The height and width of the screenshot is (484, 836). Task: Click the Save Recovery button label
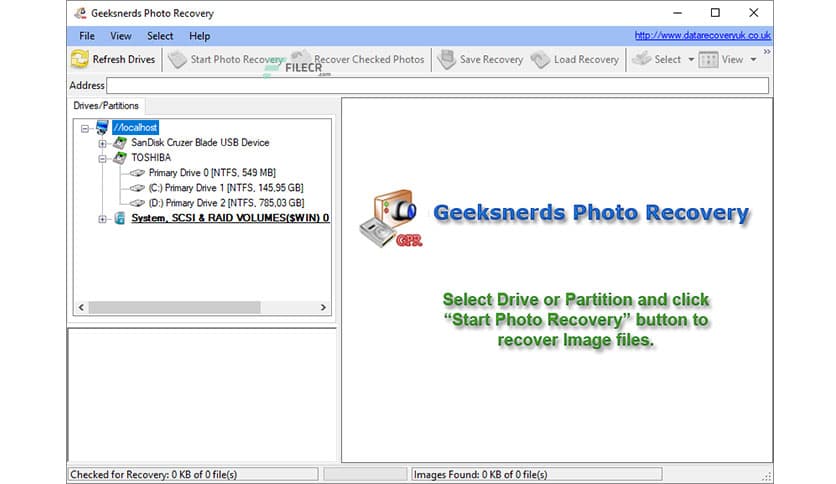point(491,59)
